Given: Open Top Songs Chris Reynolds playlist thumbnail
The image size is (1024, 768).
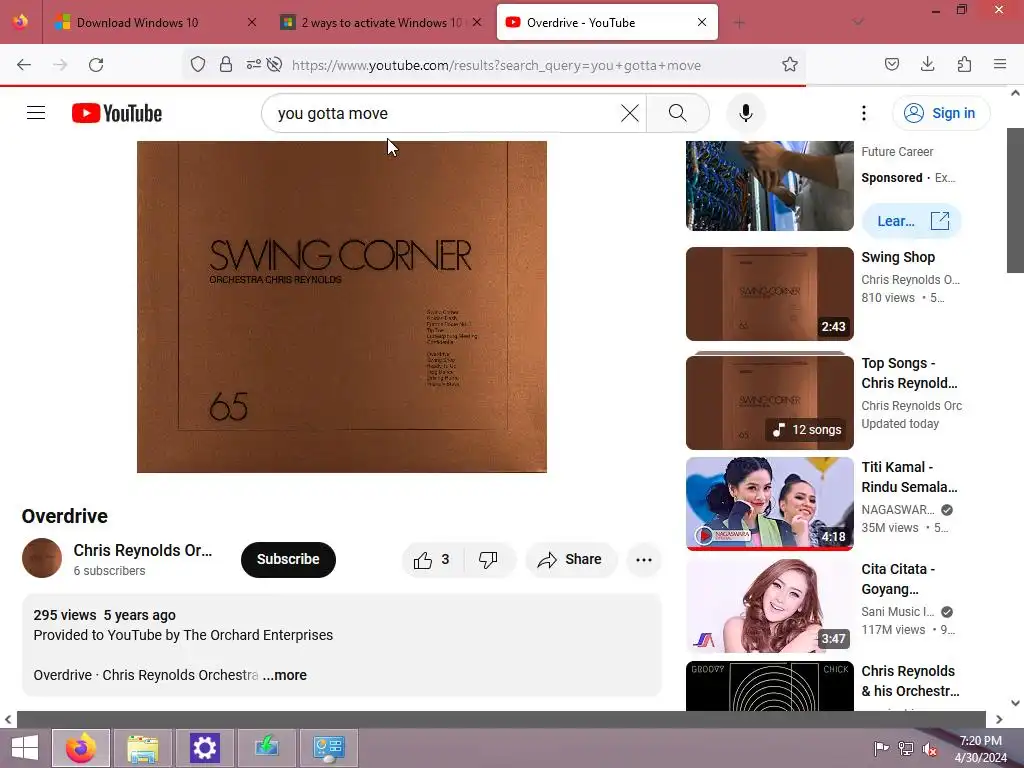Looking at the screenshot, I should [x=769, y=402].
